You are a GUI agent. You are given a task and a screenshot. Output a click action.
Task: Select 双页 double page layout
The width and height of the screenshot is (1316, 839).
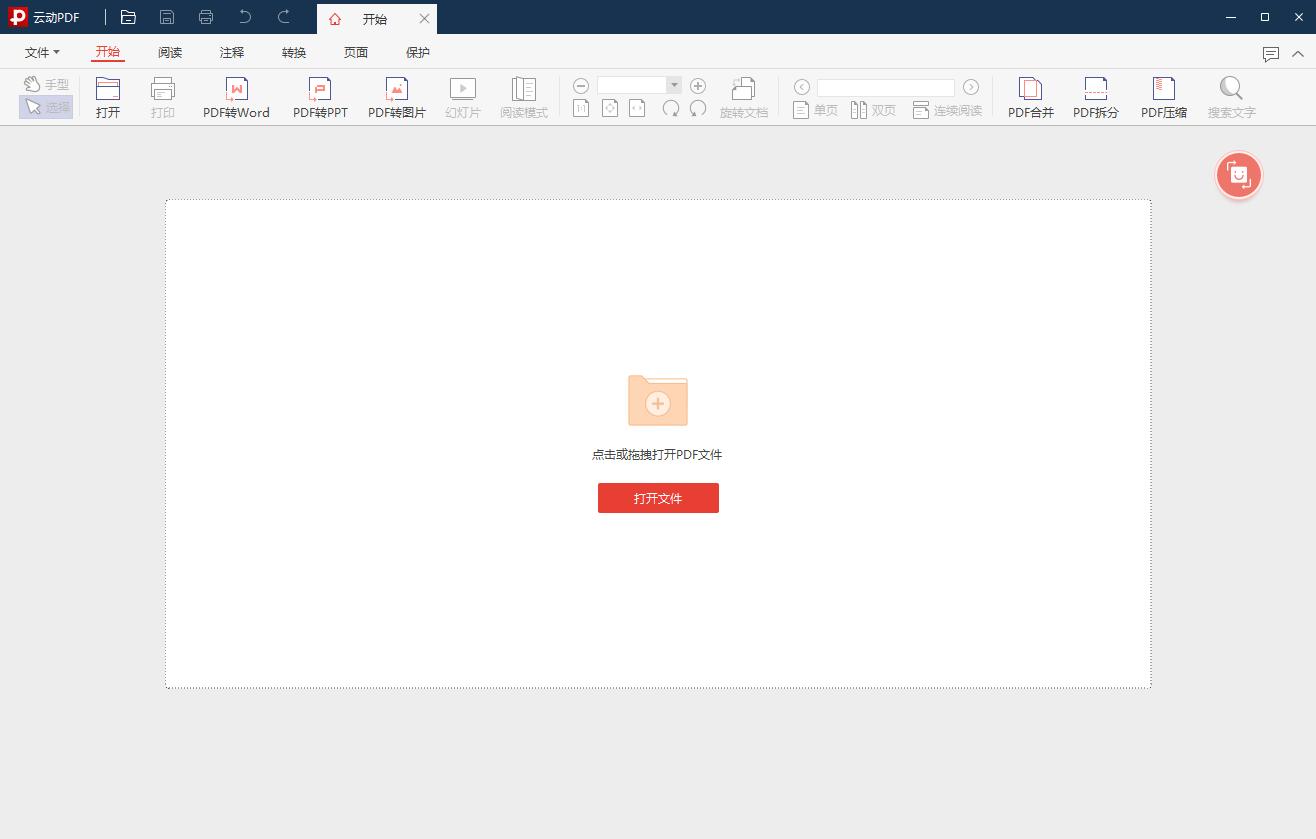click(x=873, y=110)
